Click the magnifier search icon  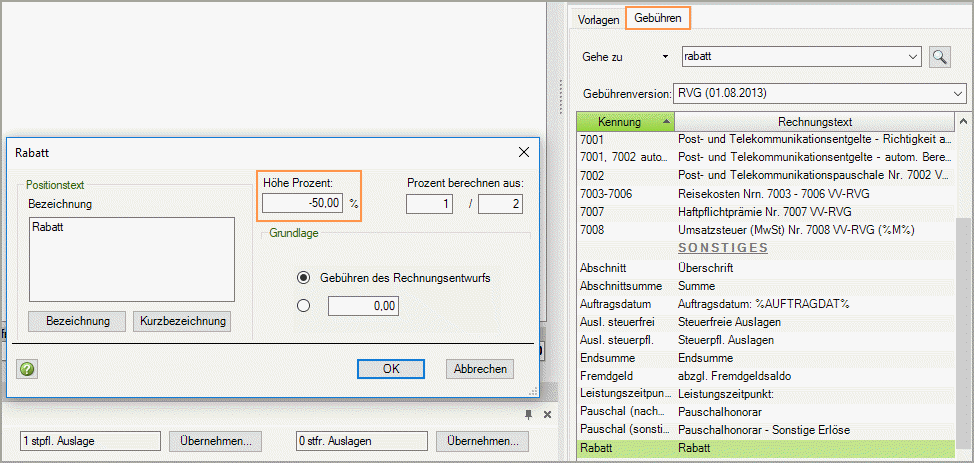(939, 57)
